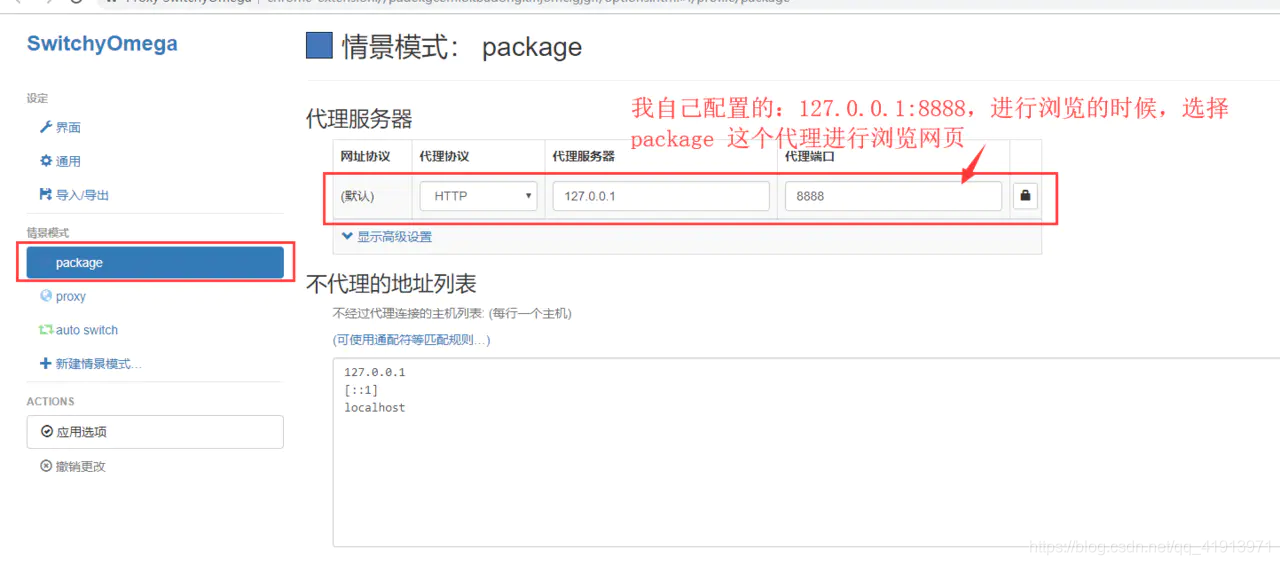Click the save icon beside 导入/导出
This screenshot has width=1280, height=565.
click(x=45, y=194)
